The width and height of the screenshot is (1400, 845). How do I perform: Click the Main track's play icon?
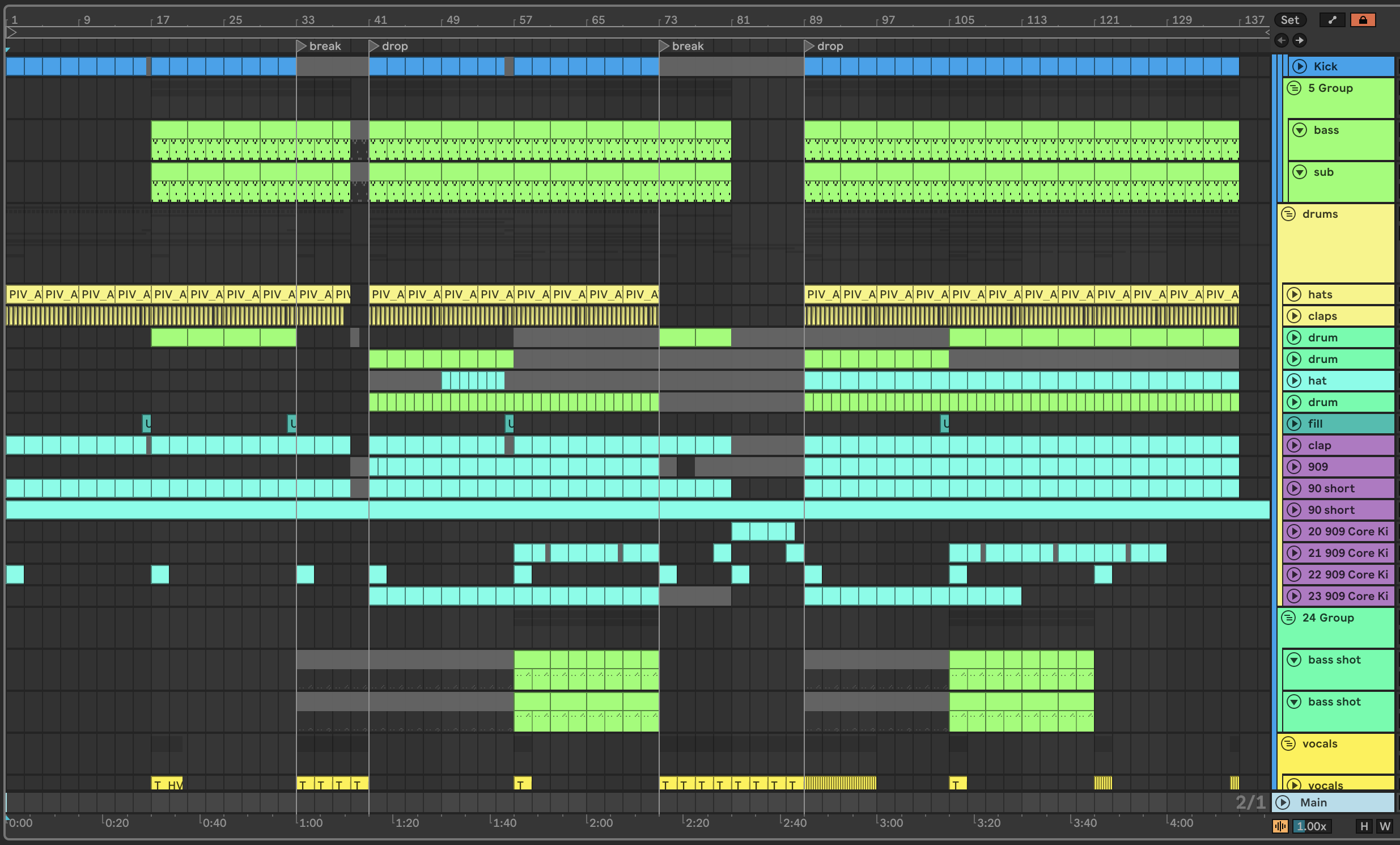pos(1282,802)
